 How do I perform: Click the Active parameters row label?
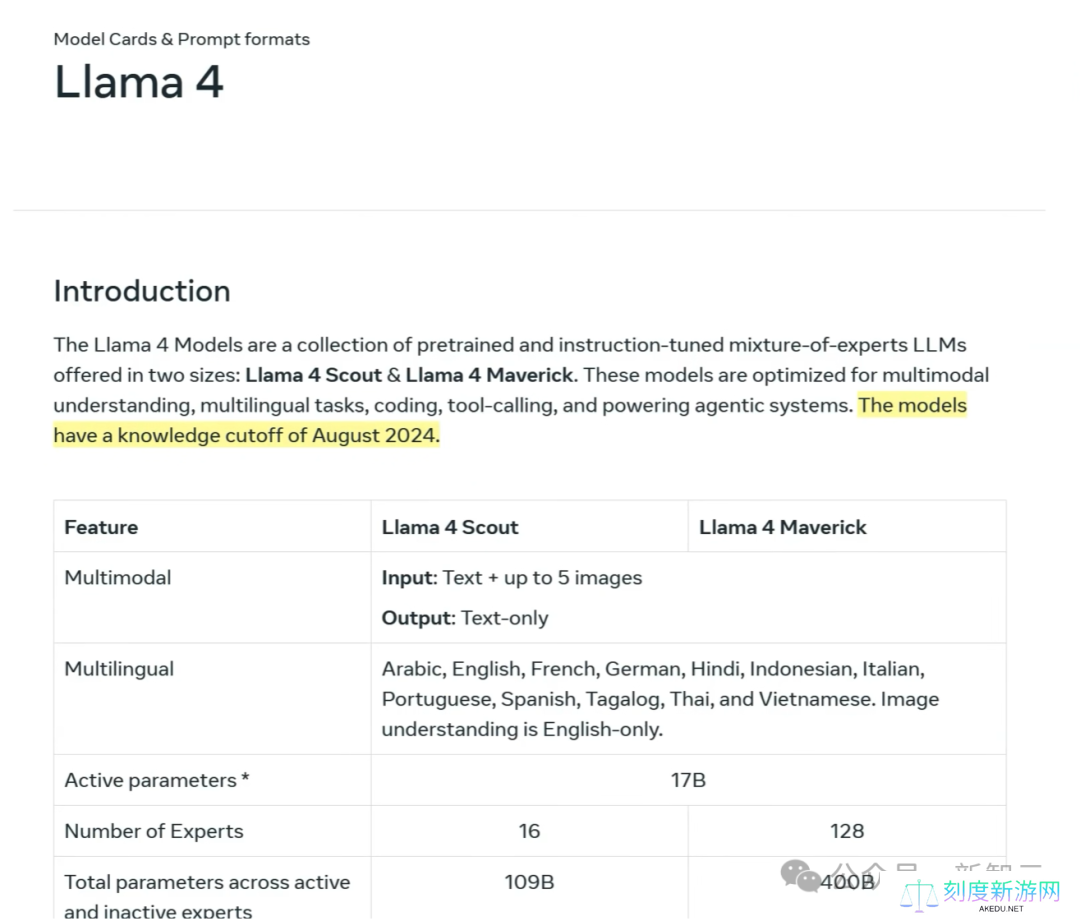(x=156, y=780)
